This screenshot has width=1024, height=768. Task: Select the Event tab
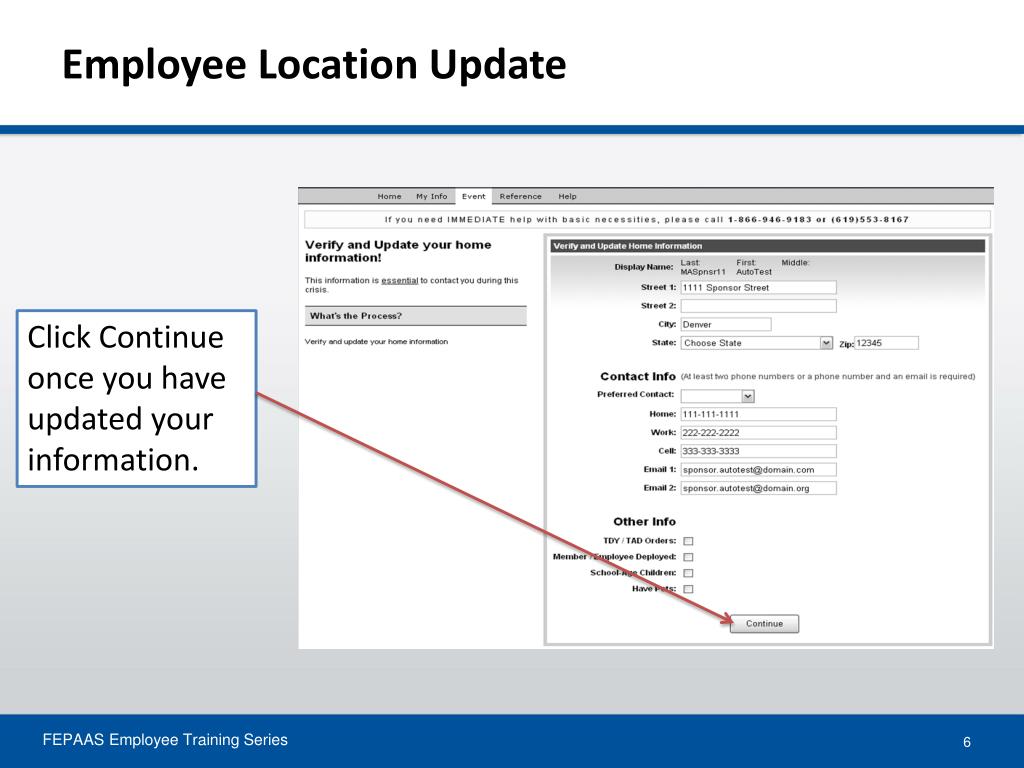click(473, 197)
